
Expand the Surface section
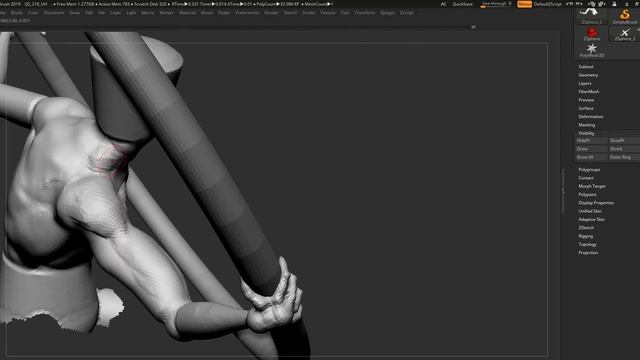pyautogui.click(x=586, y=108)
